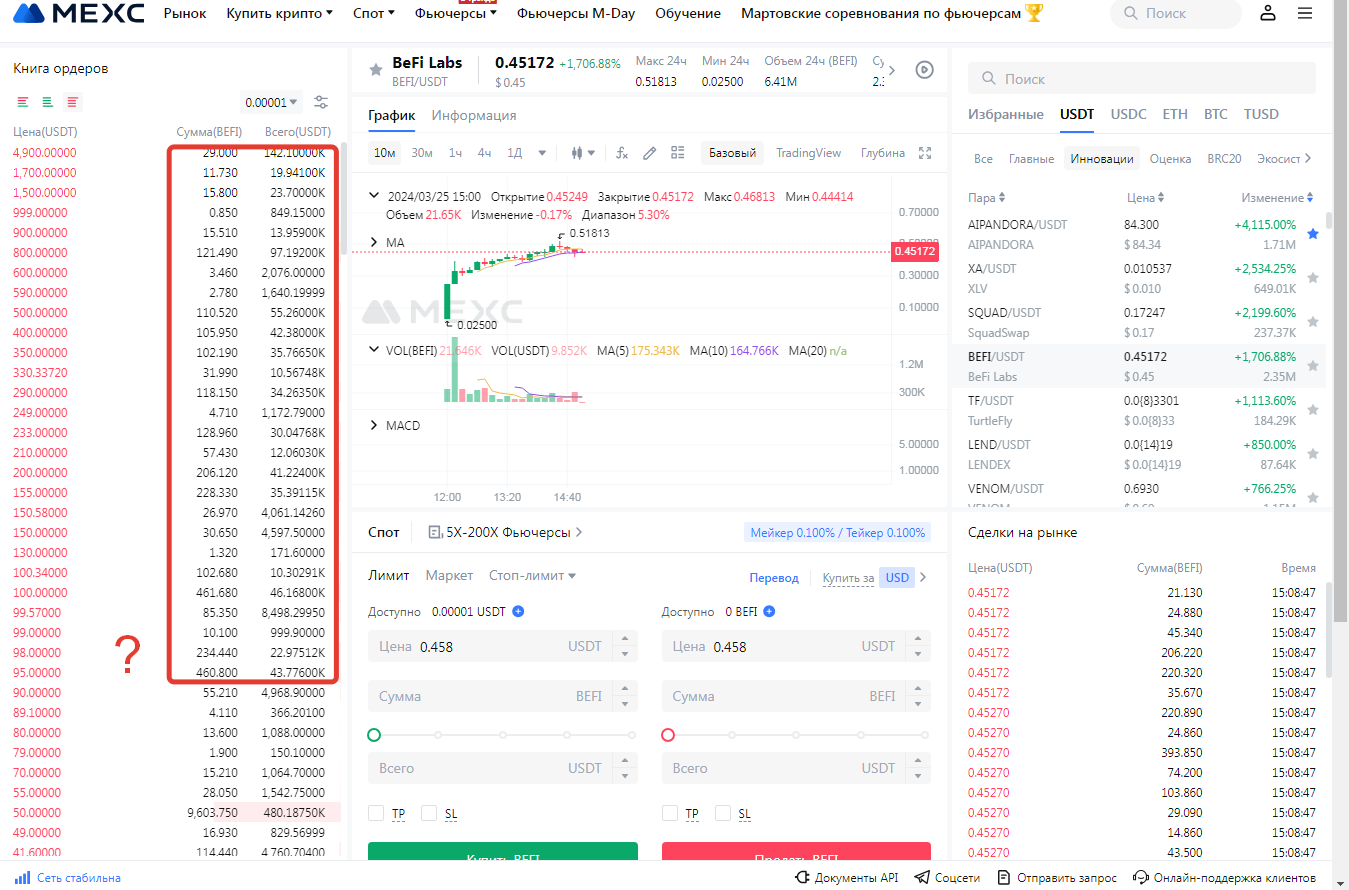Show only buy orders in order book

click(x=47, y=102)
